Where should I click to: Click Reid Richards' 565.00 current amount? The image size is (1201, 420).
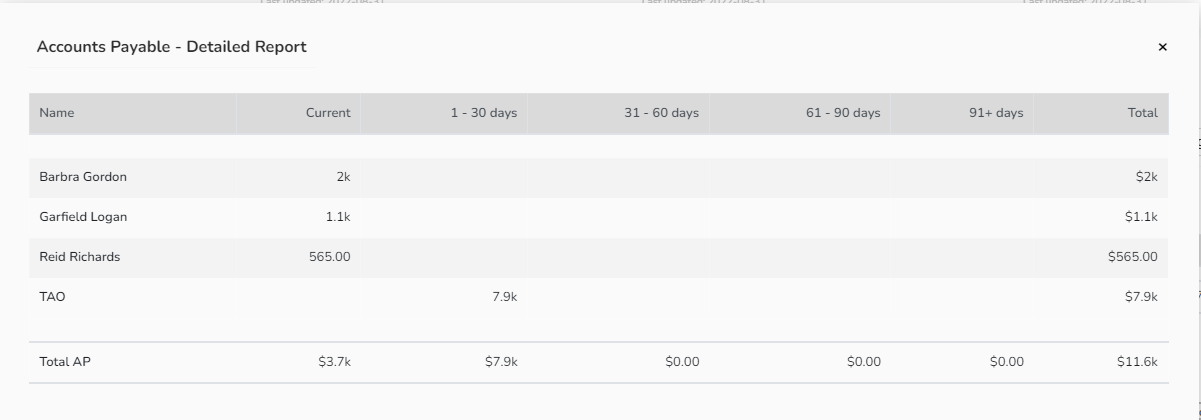[330, 257]
